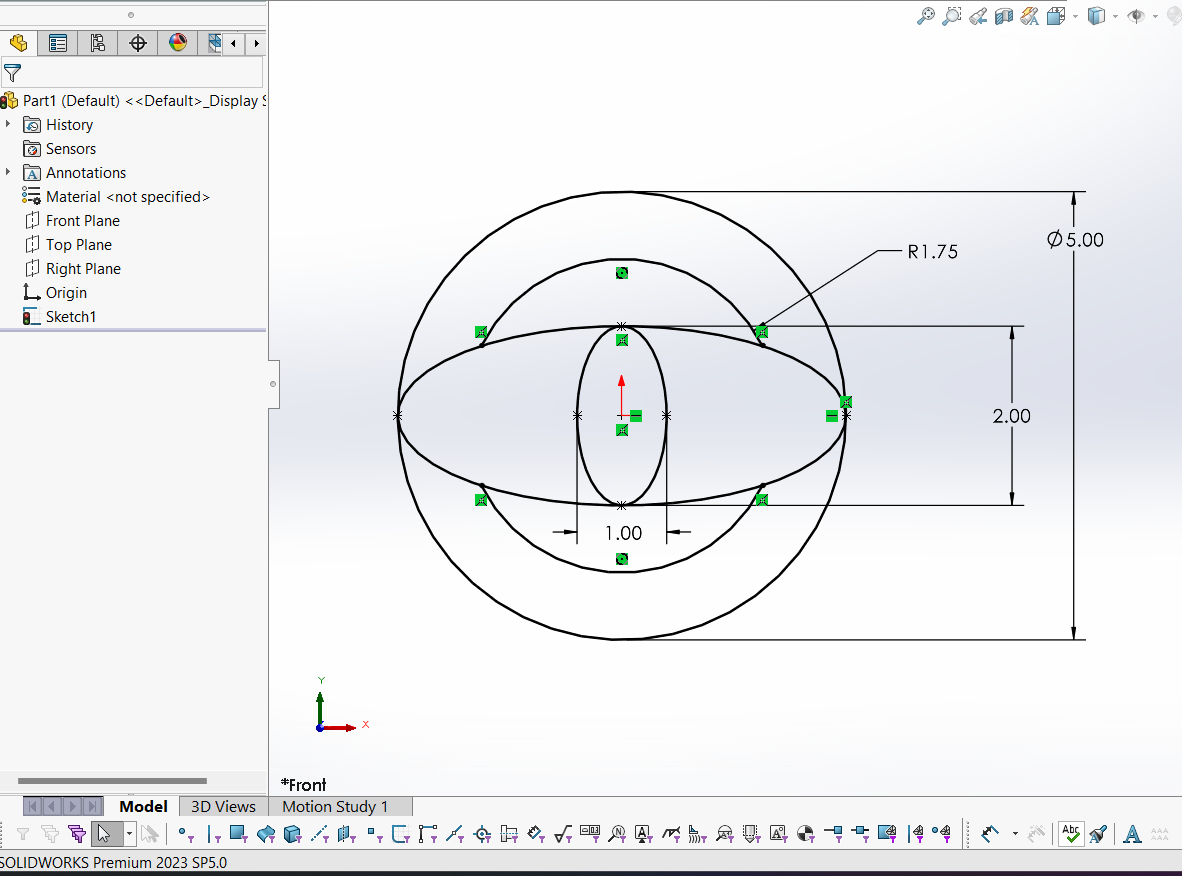Expand the History folder
This screenshot has width=1182, height=876.
(8, 124)
